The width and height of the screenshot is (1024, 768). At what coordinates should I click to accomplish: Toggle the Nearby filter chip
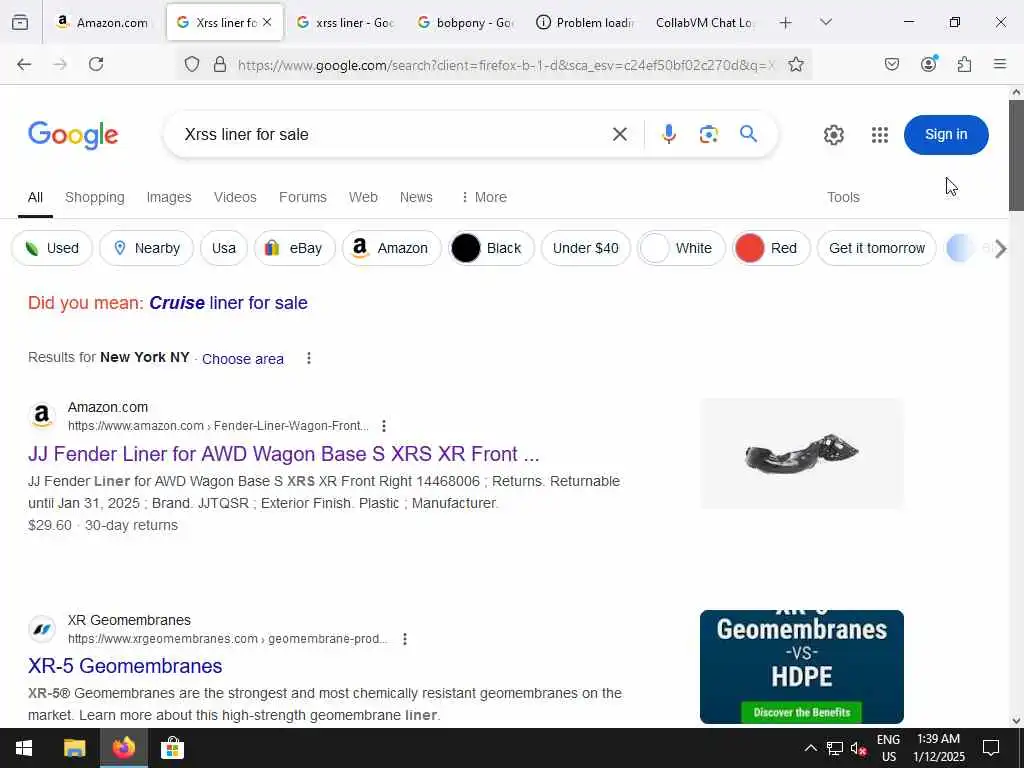tap(146, 248)
